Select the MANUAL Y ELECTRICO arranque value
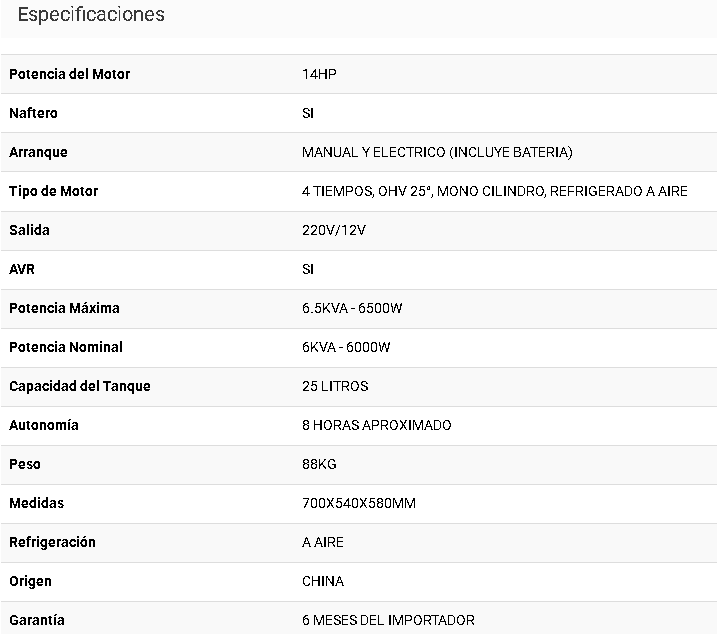This screenshot has height=634, width=717. tap(437, 152)
